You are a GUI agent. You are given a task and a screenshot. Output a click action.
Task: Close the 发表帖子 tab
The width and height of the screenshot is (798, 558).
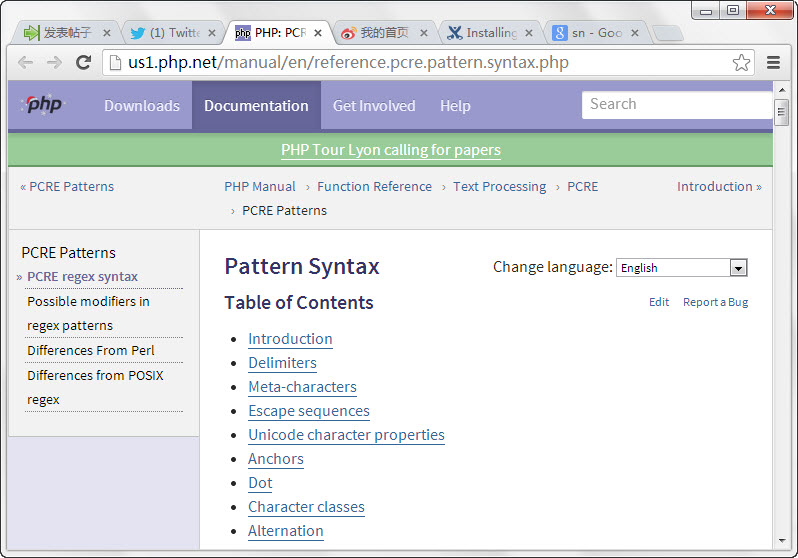point(106,33)
